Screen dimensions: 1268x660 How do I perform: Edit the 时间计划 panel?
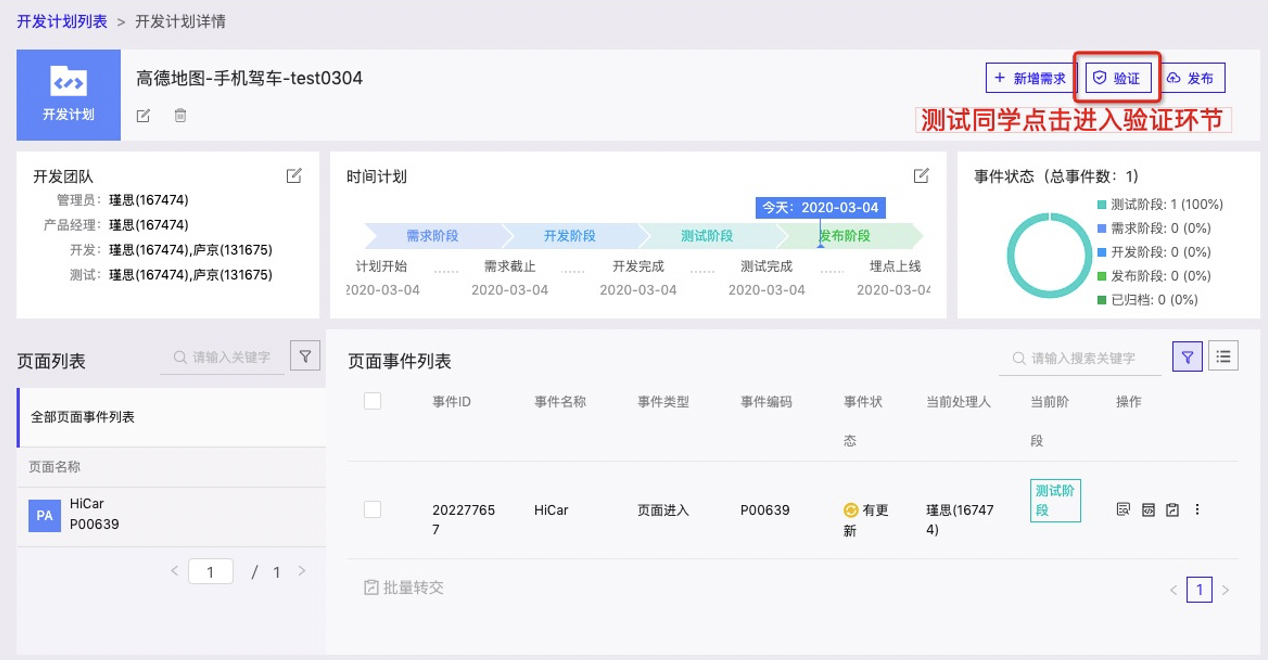921,176
